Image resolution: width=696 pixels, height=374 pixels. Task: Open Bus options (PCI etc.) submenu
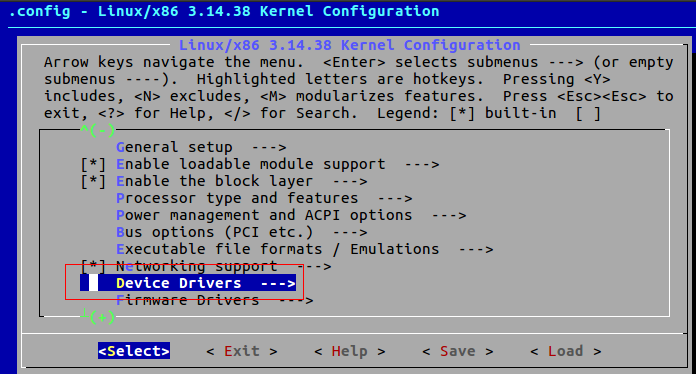(x=241, y=232)
